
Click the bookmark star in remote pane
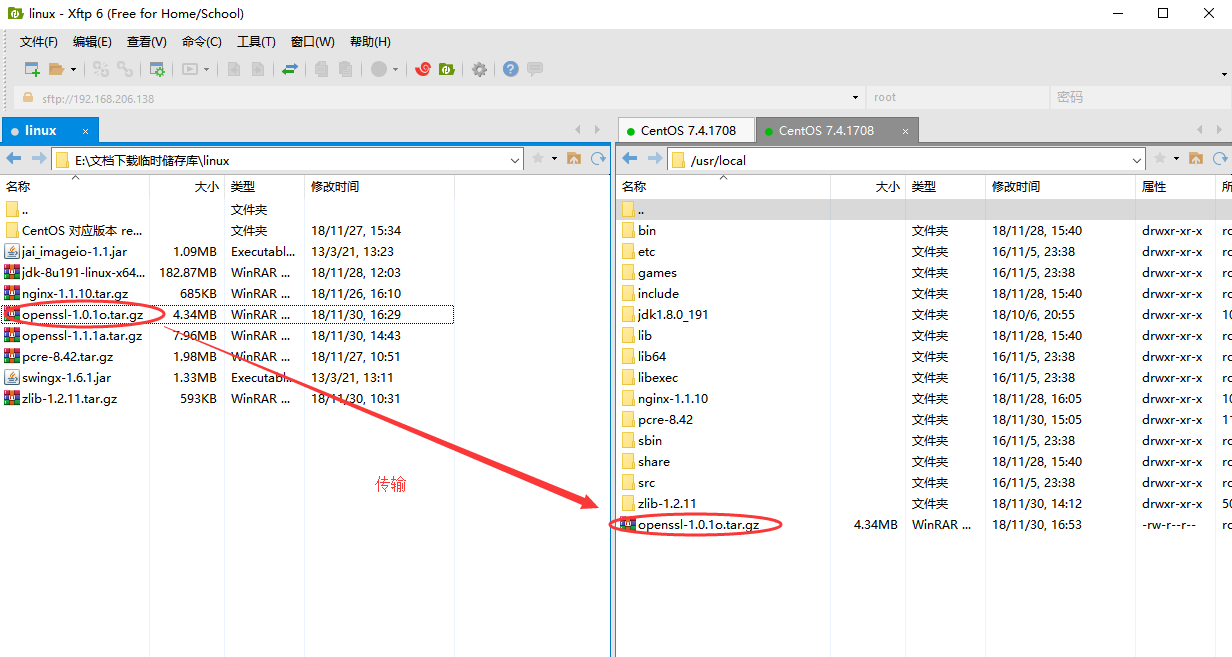click(1160, 159)
